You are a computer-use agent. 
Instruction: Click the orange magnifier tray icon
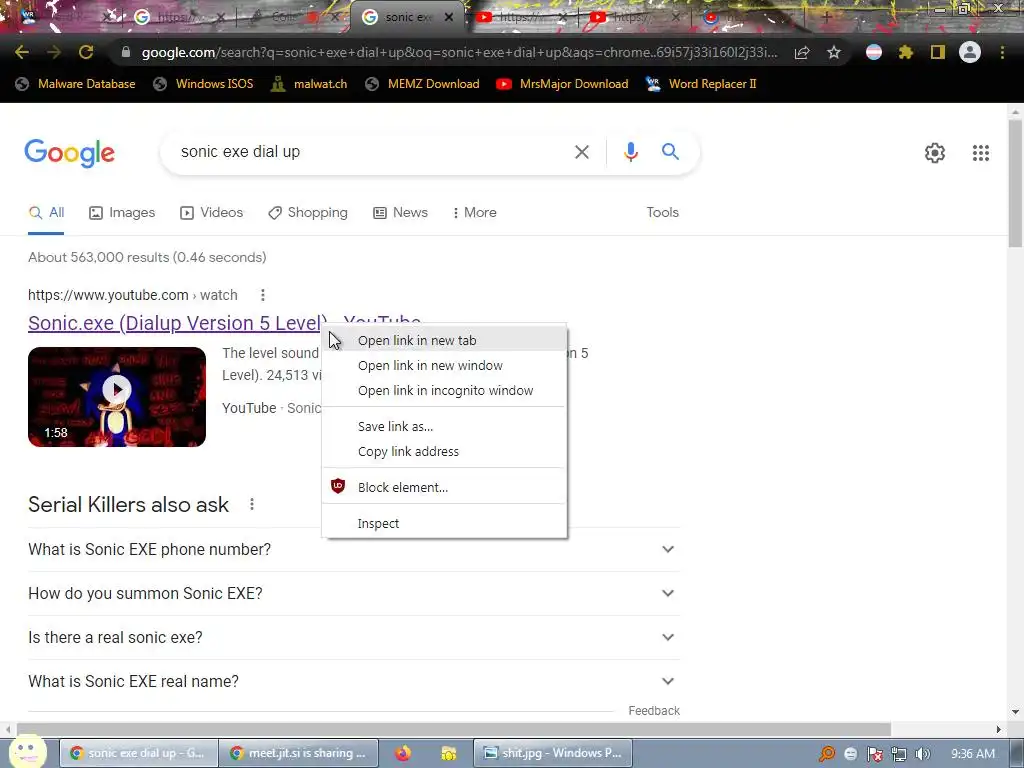click(x=827, y=754)
